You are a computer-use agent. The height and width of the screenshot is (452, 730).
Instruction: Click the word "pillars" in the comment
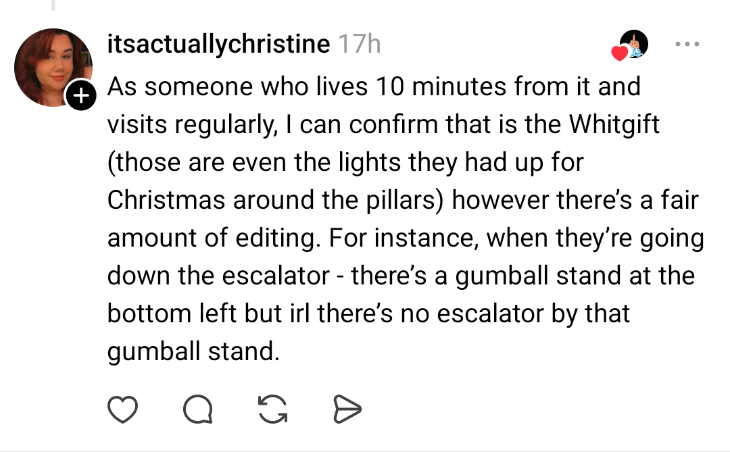(400, 197)
